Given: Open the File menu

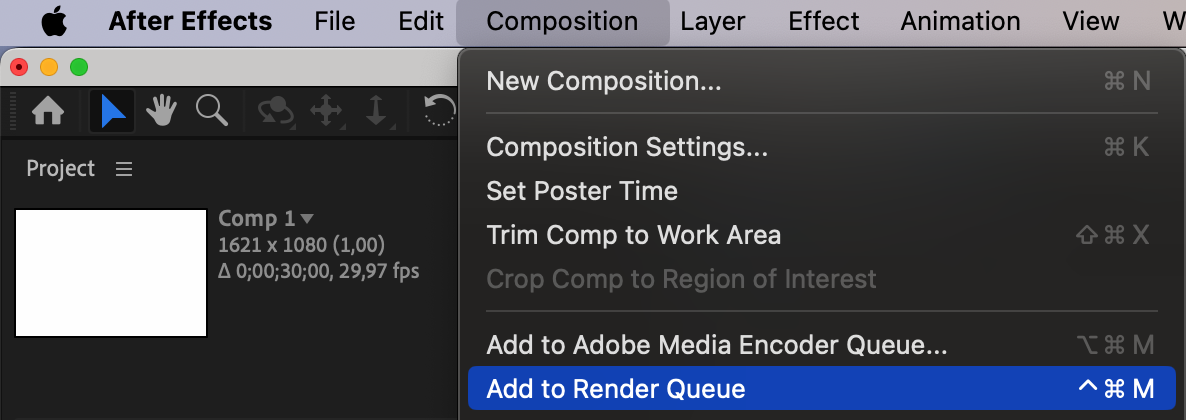Looking at the screenshot, I should click(x=335, y=21).
